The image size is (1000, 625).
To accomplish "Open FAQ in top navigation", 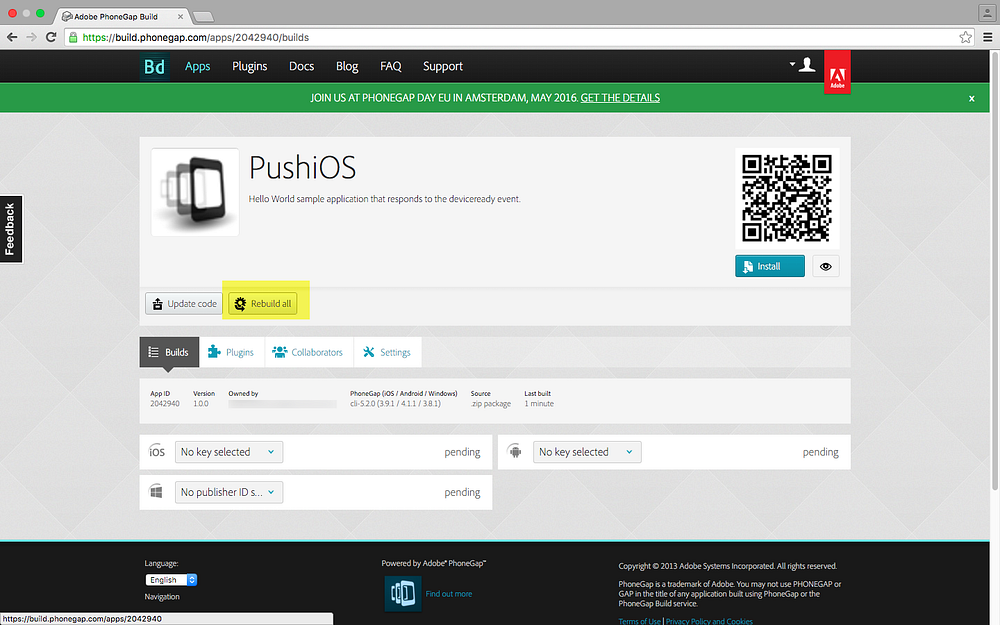I will (x=391, y=66).
